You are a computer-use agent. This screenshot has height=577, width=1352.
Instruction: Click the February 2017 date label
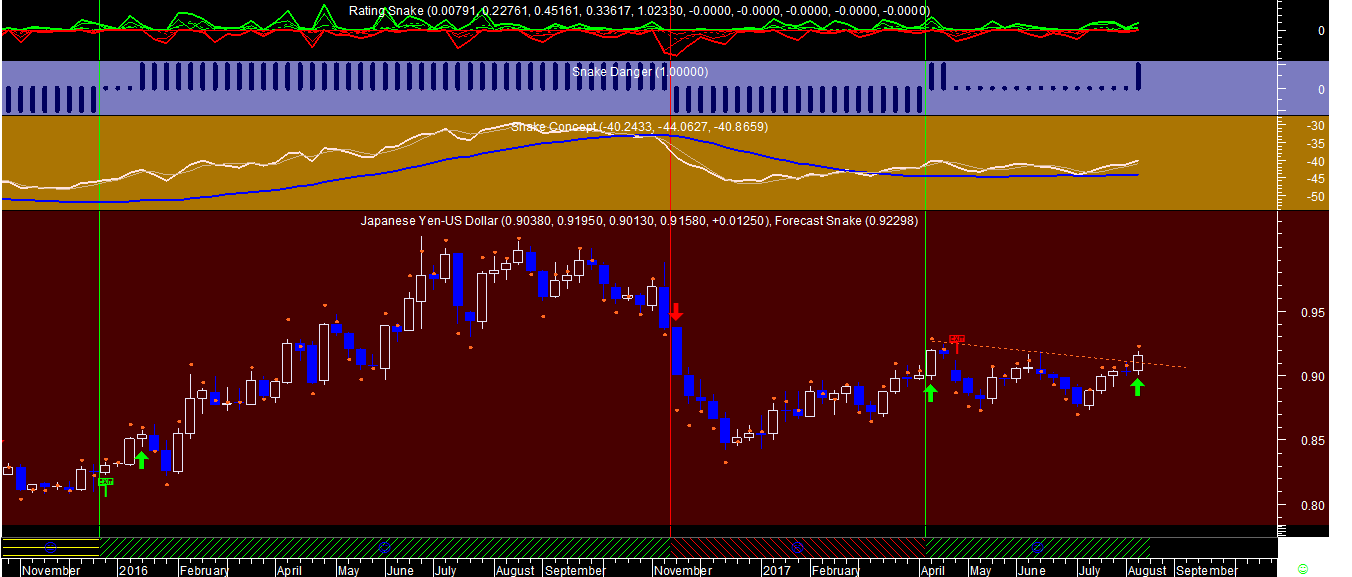point(835,571)
